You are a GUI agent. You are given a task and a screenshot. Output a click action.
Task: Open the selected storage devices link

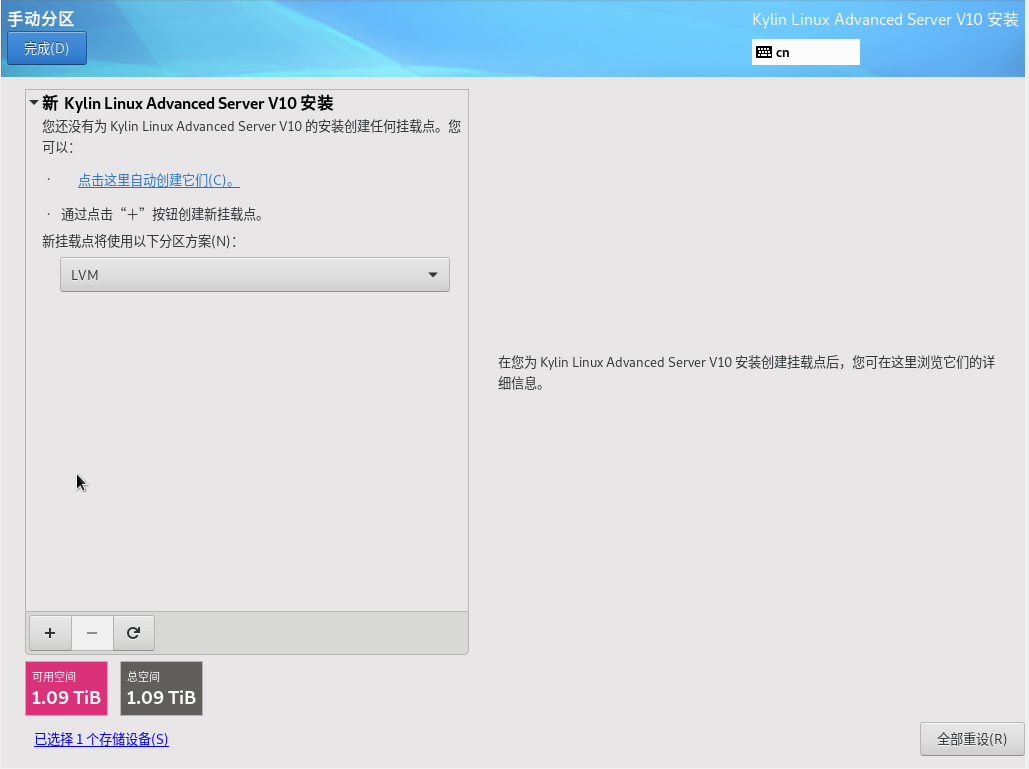[x=101, y=739]
